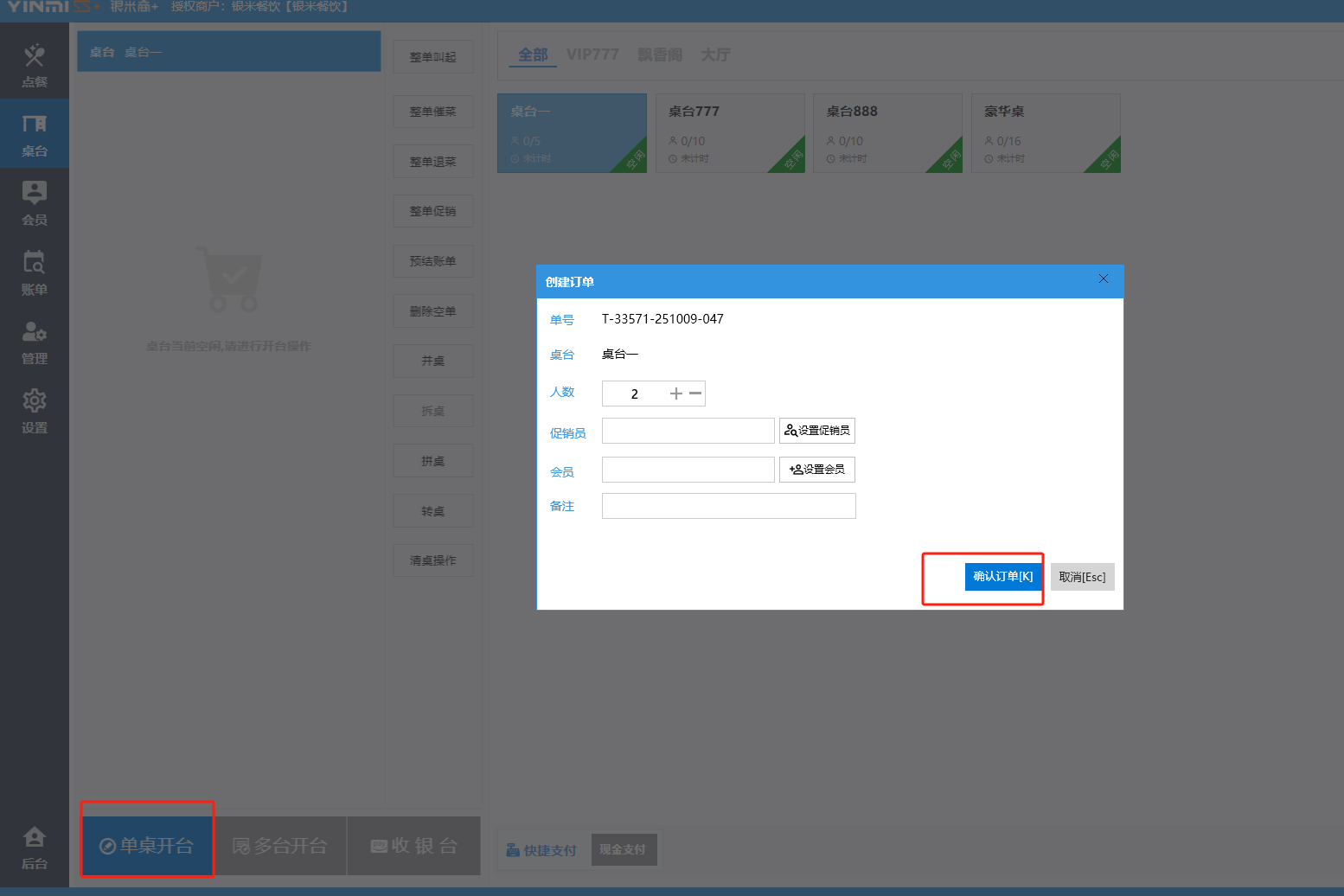Close the 创建订单 dialog with X
This screenshot has height=896, width=1344.
[x=1103, y=278]
